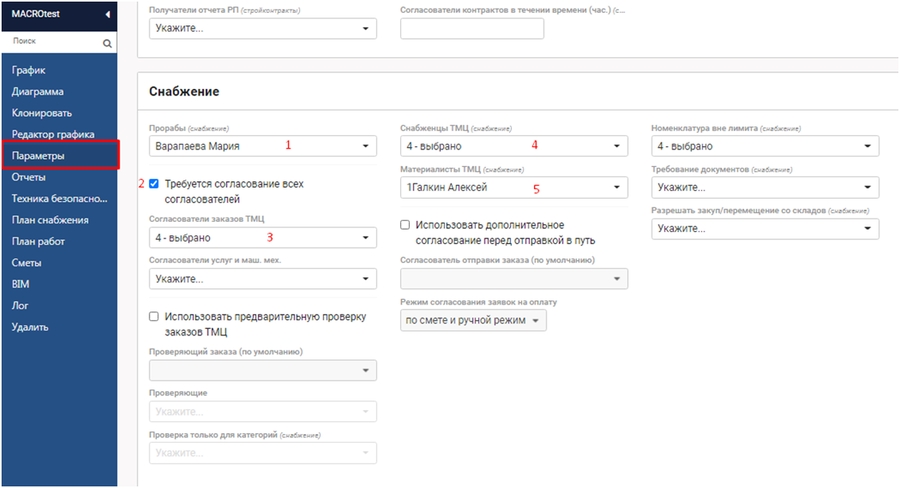Viewport: 900px width, 488px height.
Task: Enable "Использовать предварительную проверку заказов ТМЦ" checkbox
Action: click(154, 317)
